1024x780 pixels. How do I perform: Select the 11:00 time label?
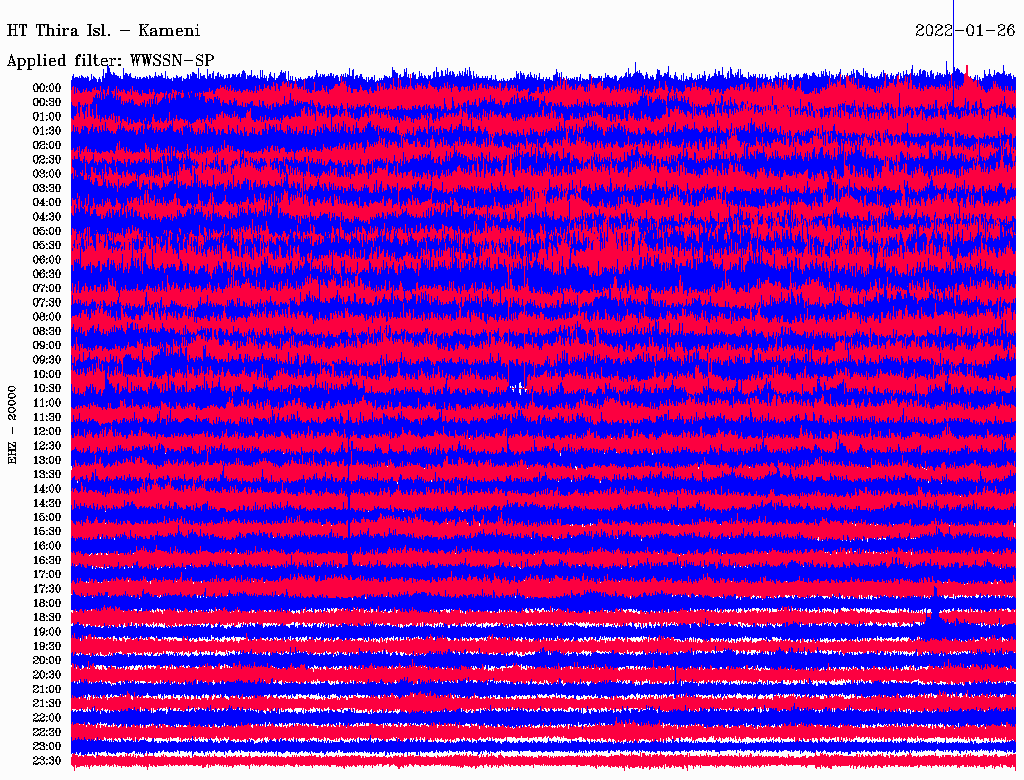pos(47,403)
